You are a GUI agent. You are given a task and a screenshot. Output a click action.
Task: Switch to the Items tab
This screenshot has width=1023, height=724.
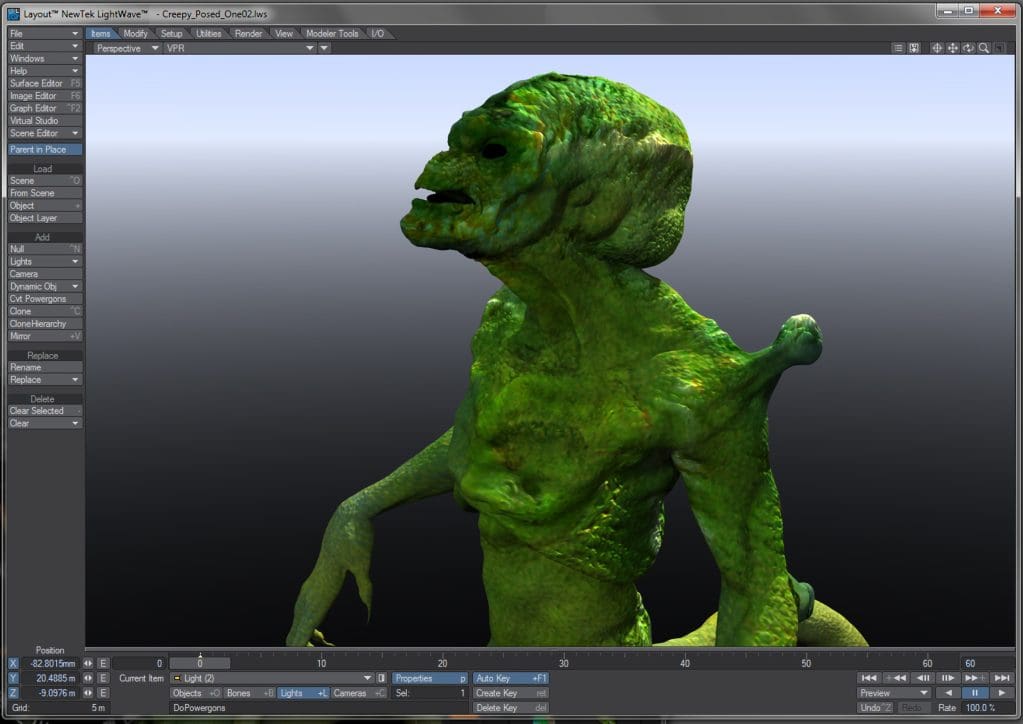[x=100, y=33]
